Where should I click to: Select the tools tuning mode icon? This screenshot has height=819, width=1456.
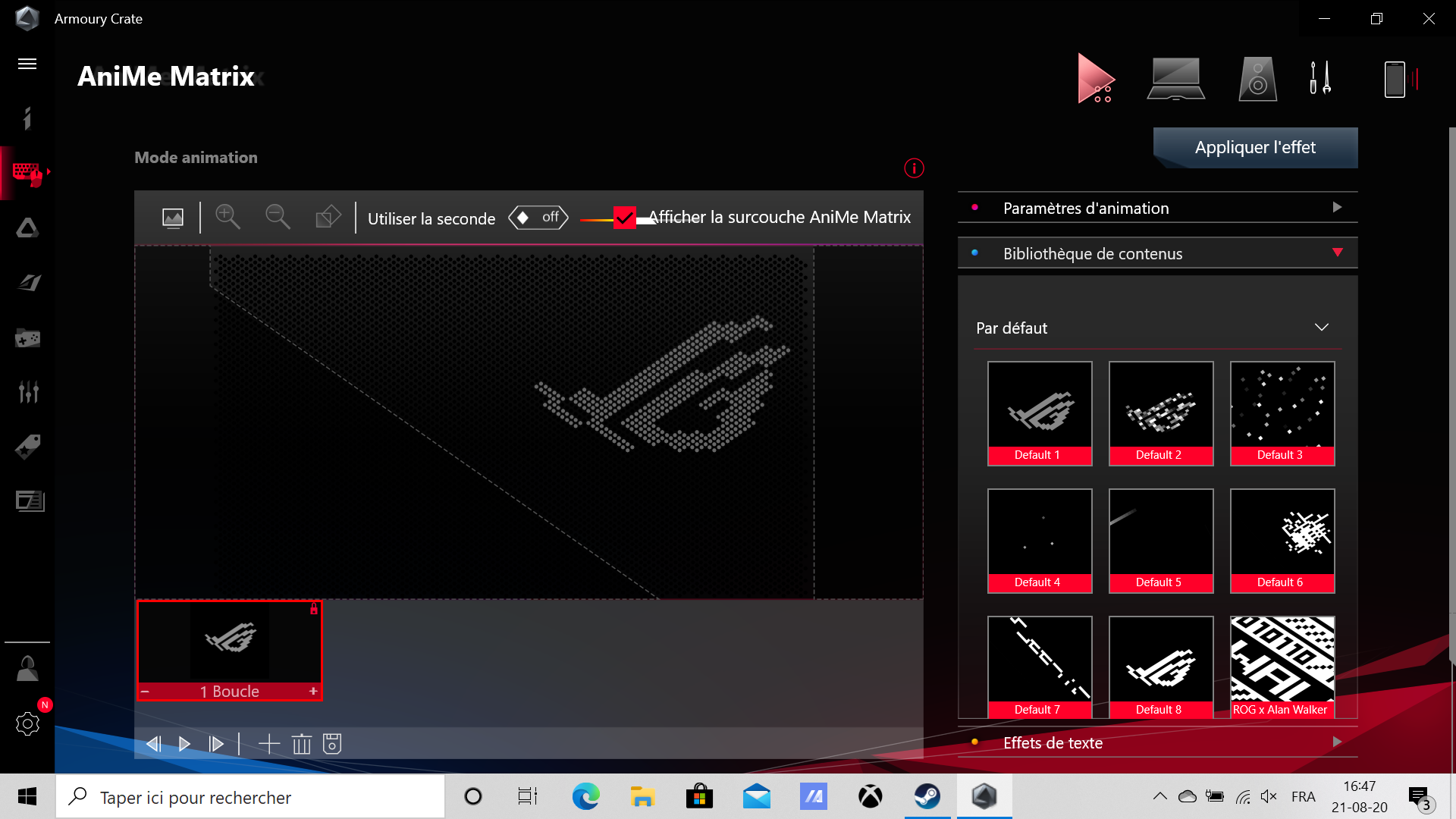coord(1320,78)
